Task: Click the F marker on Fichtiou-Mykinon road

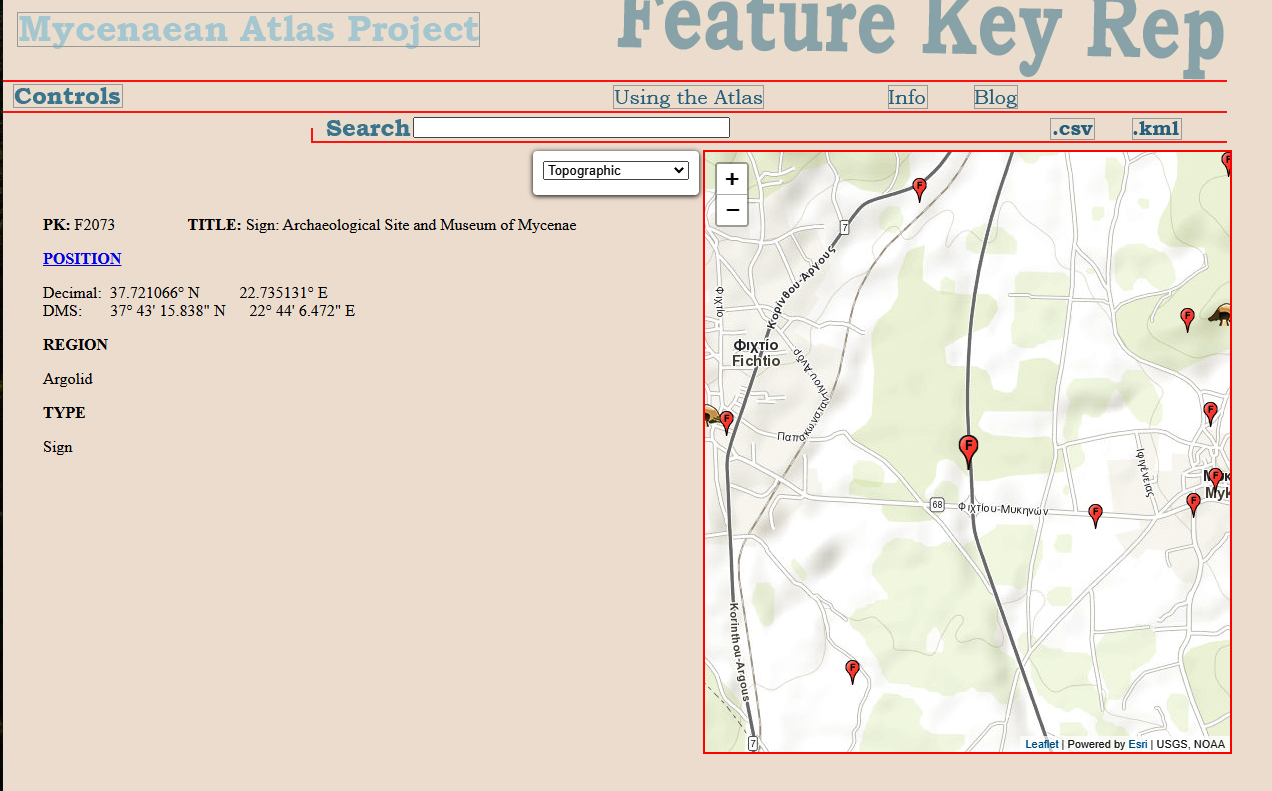Action: pyautogui.click(x=1095, y=514)
